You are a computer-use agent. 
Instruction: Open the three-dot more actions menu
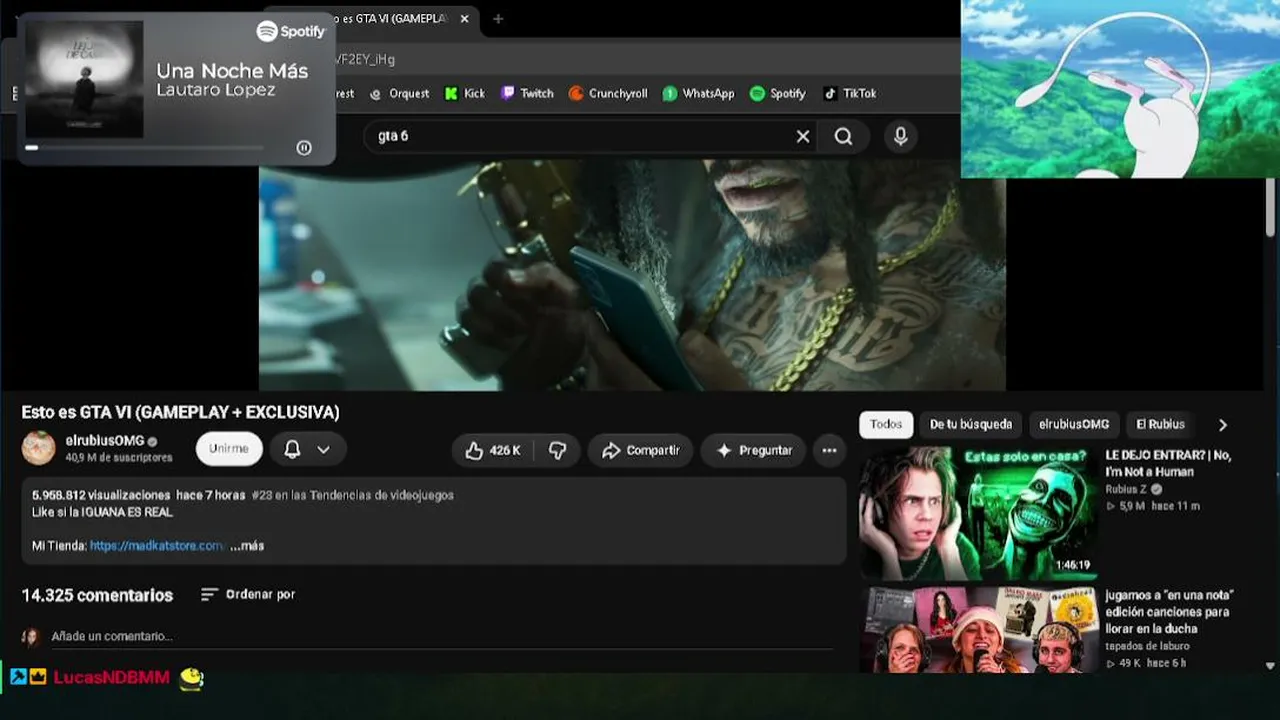pyautogui.click(x=829, y=450)
